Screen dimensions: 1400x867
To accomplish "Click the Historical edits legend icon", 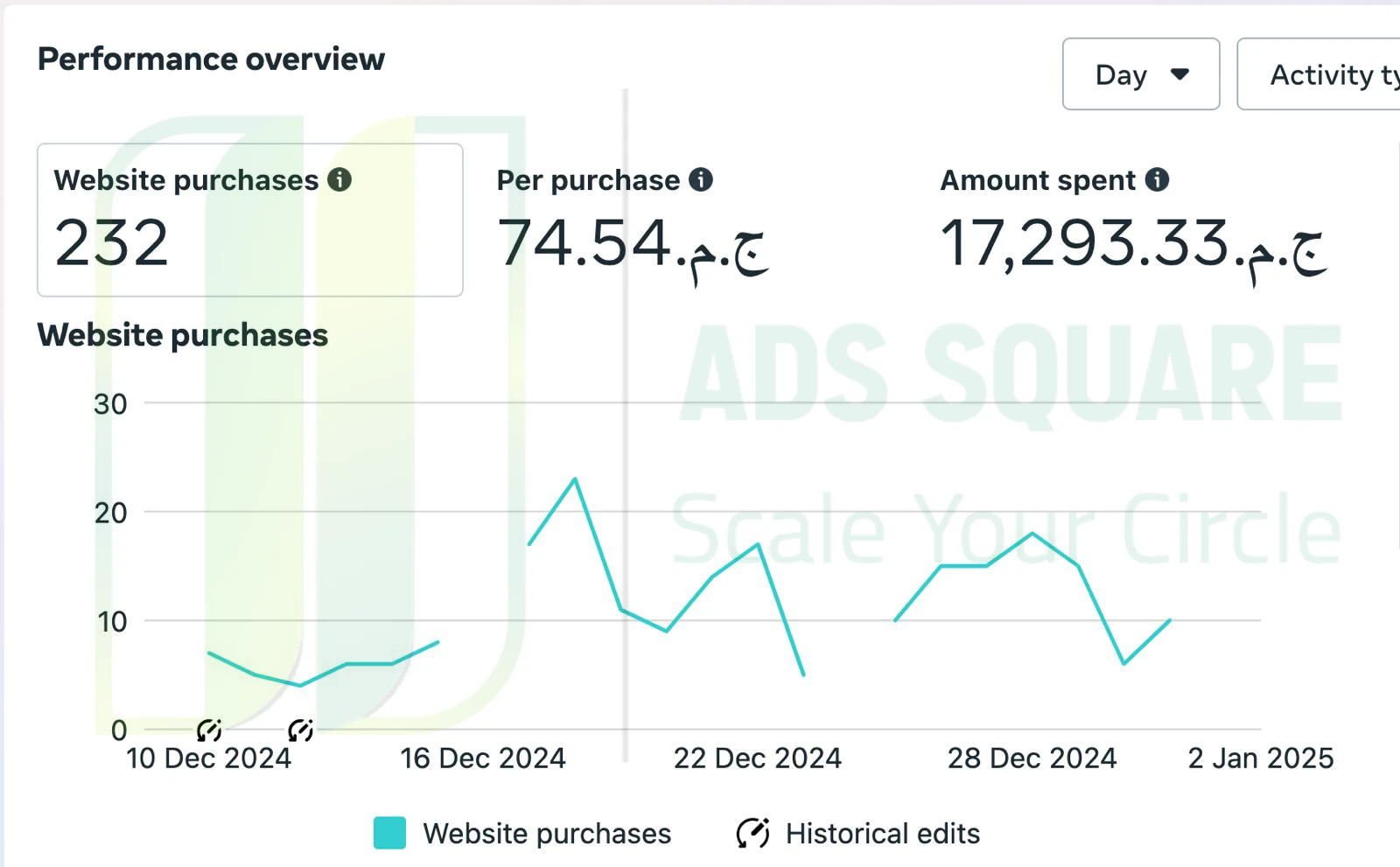I will point(752,833).
